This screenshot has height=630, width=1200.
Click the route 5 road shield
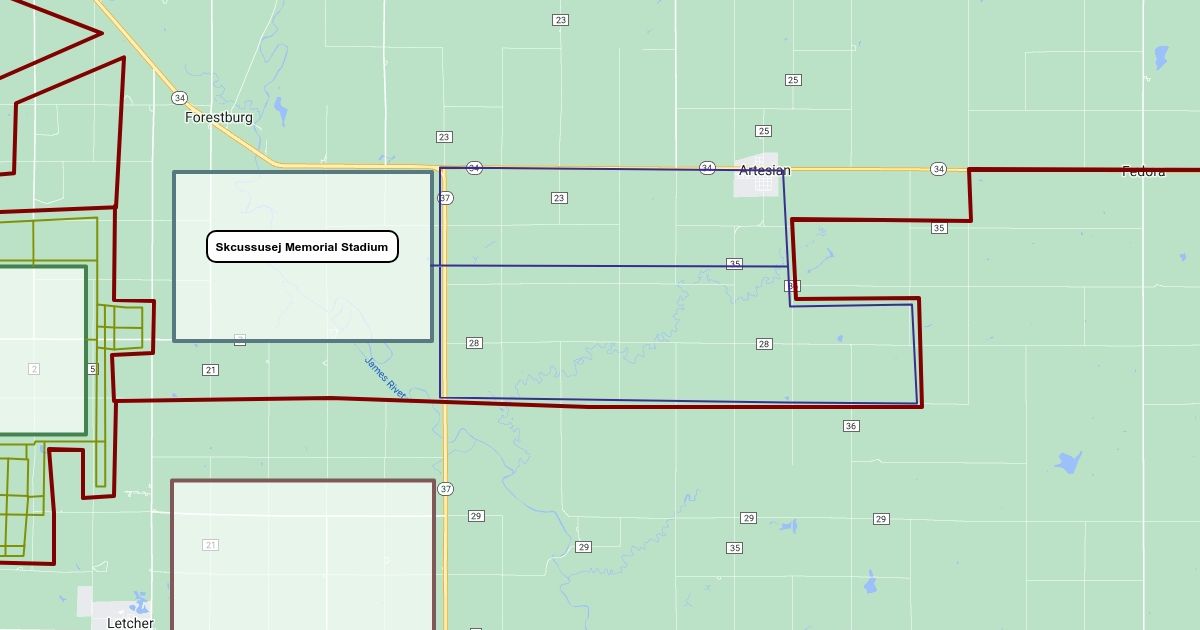(x=92, y=369)
